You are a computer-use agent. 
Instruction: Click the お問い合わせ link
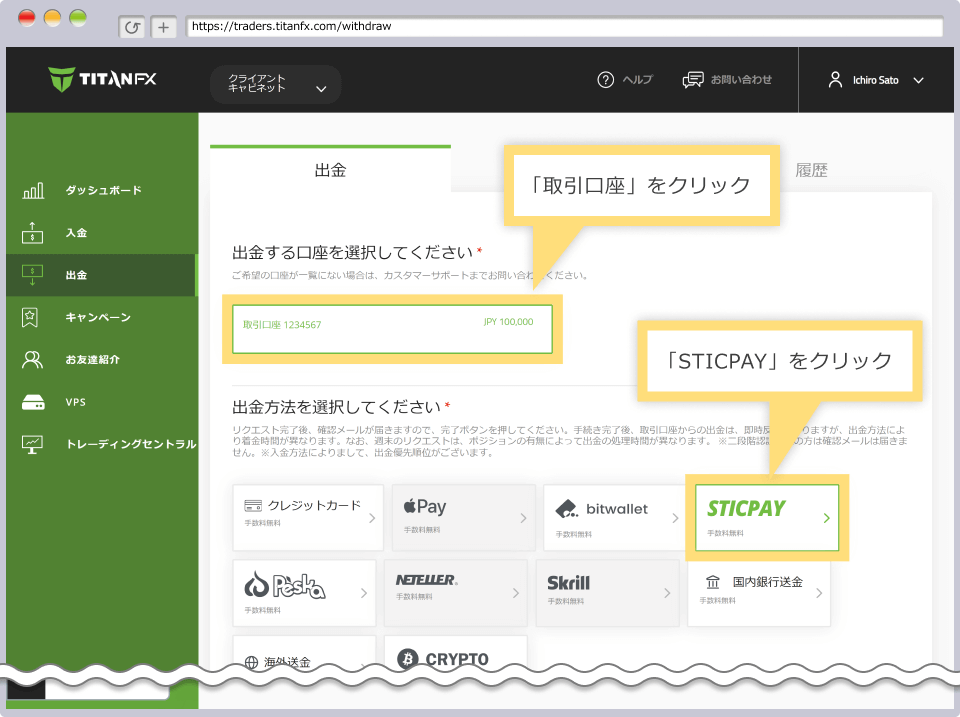741,80
